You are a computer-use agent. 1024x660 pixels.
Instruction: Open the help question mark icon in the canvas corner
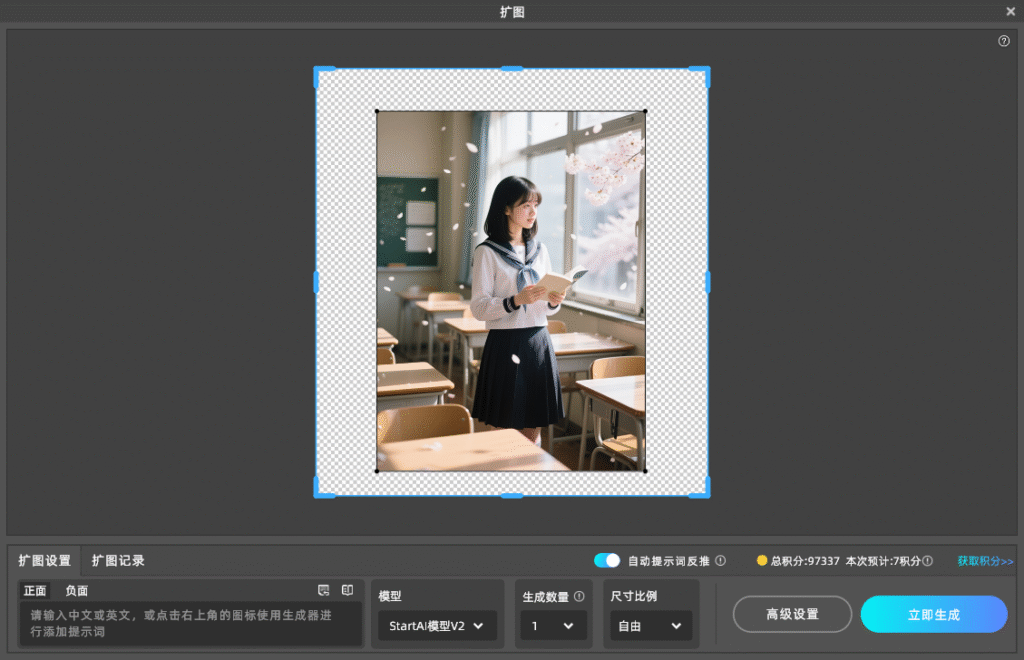[1004, 41]
